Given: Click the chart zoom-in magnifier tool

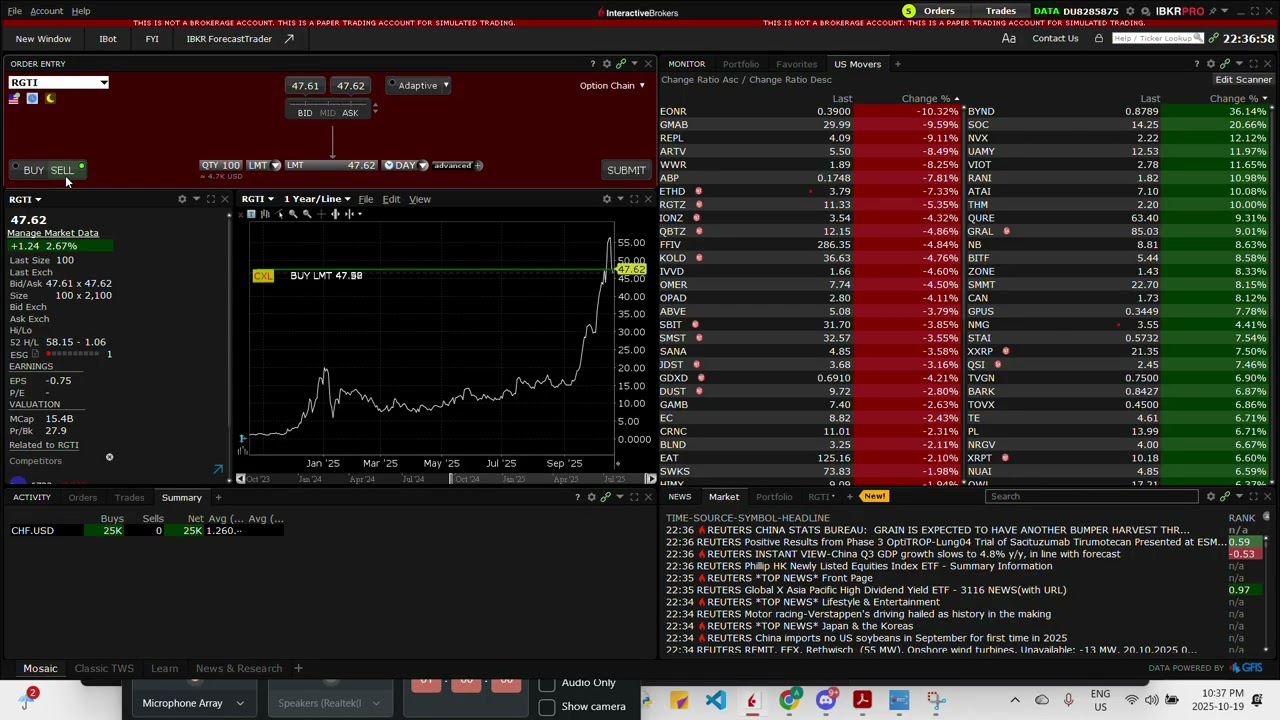Looking at the screenshot, I should click(293, 214).
